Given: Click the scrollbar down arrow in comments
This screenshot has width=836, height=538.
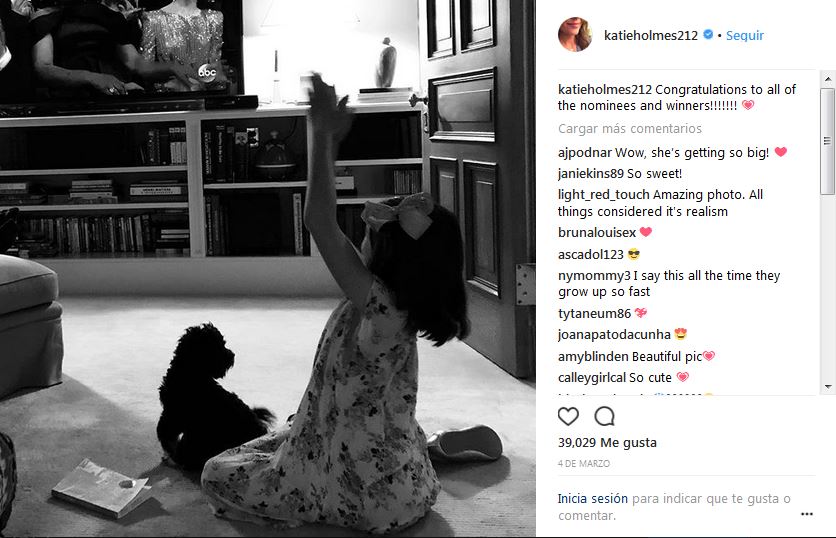Looking at the screenshot, I should point(827,387).
